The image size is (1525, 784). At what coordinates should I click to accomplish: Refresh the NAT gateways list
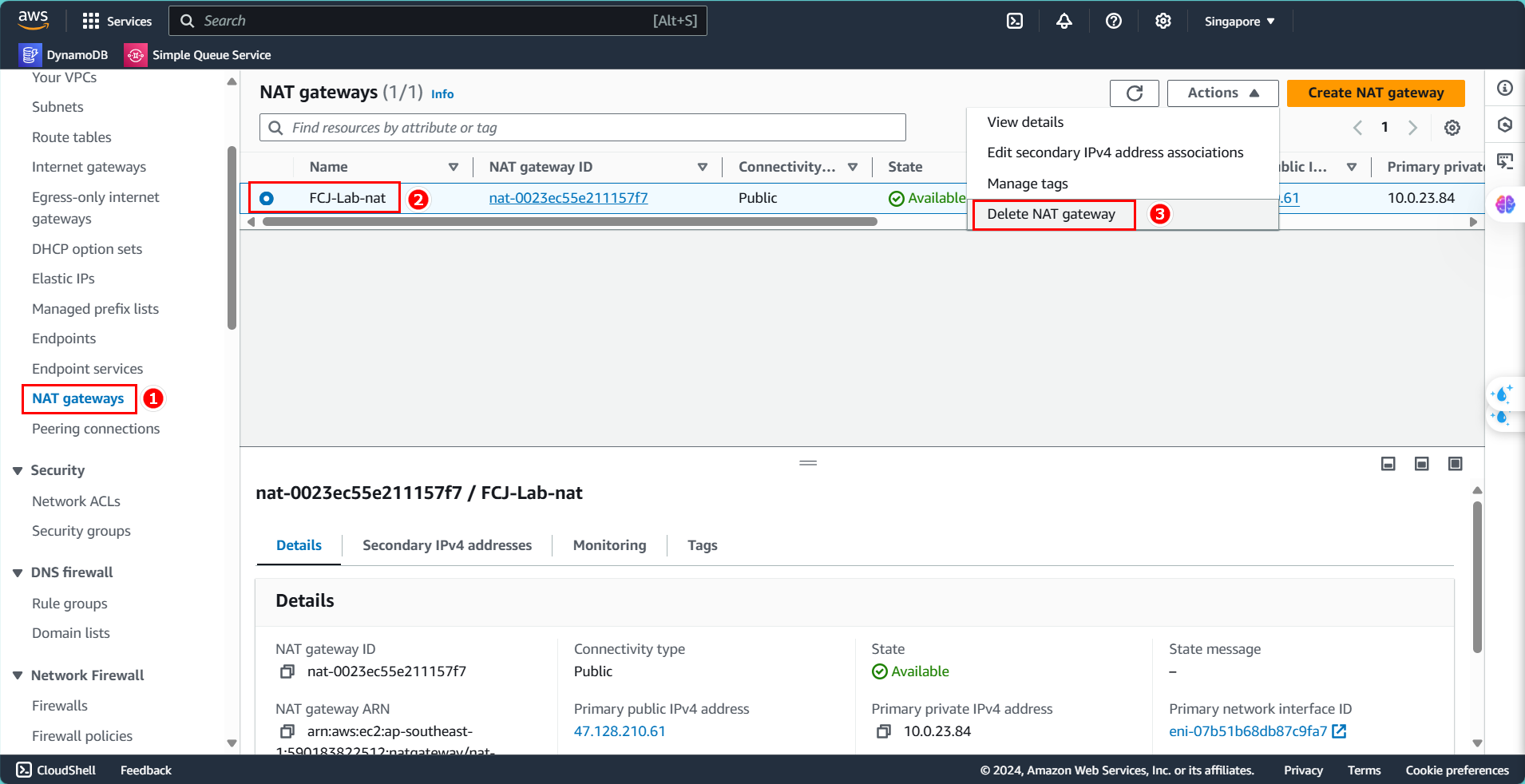(x=1134, y=93)
